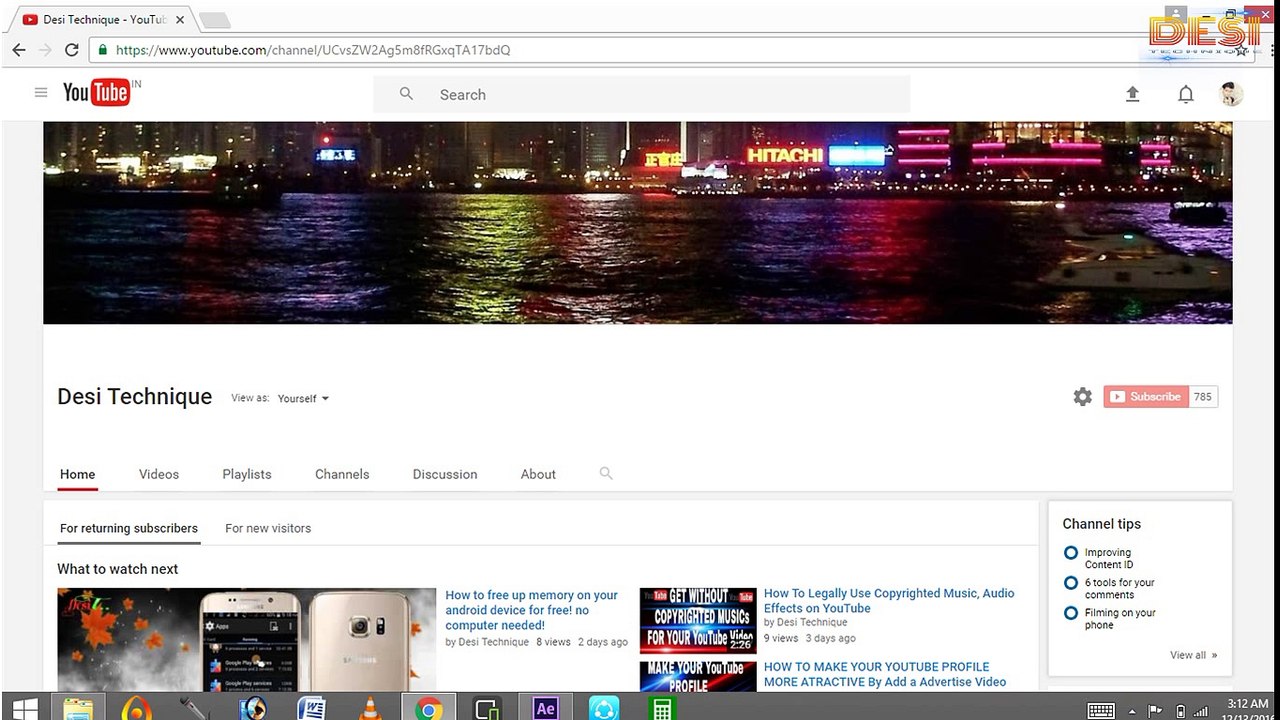Switch to the Videos tab
Viewport: 1280px width, 720px height.
click(x=159, y=474)
